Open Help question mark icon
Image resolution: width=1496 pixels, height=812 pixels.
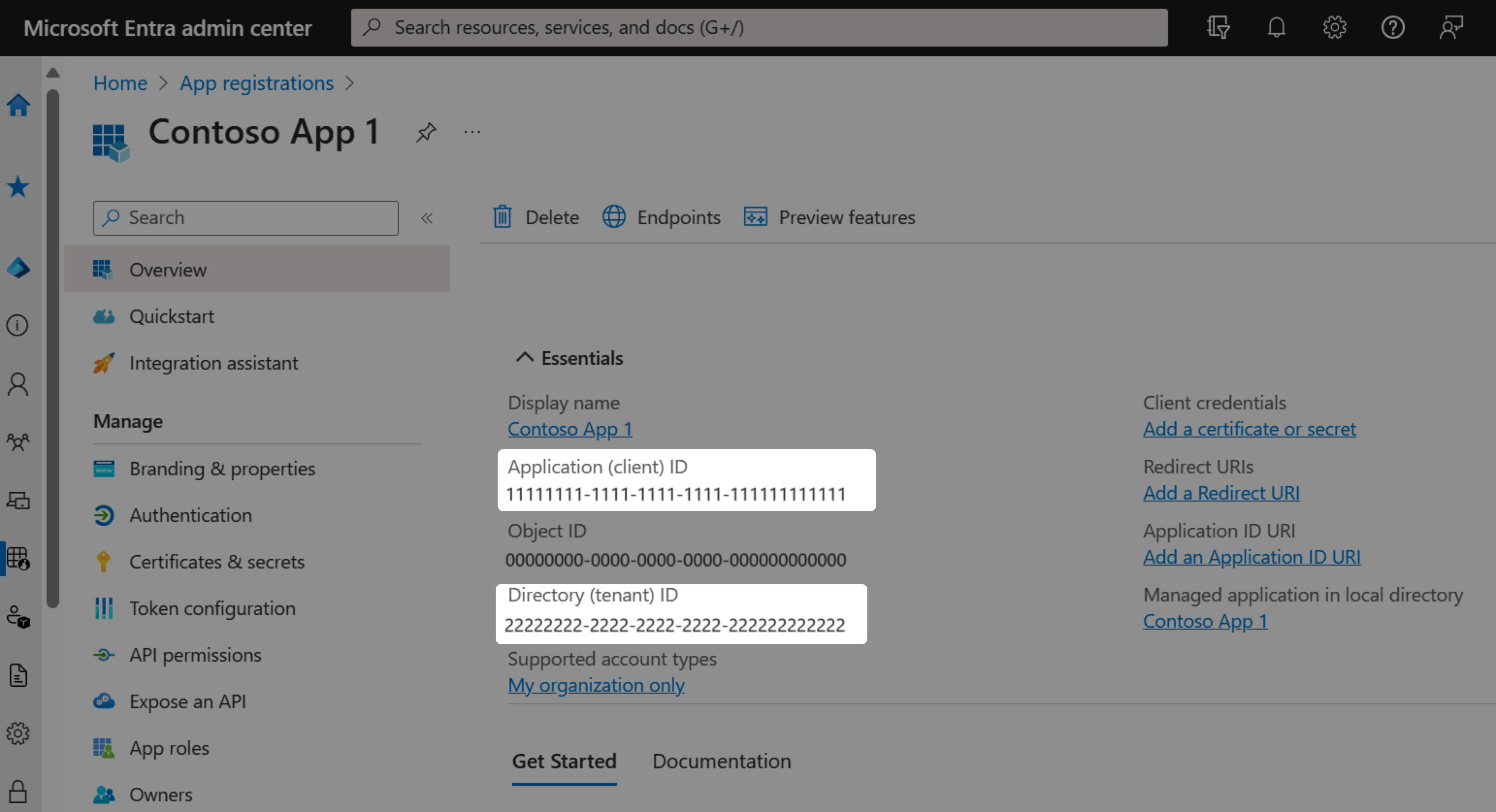1393,27
